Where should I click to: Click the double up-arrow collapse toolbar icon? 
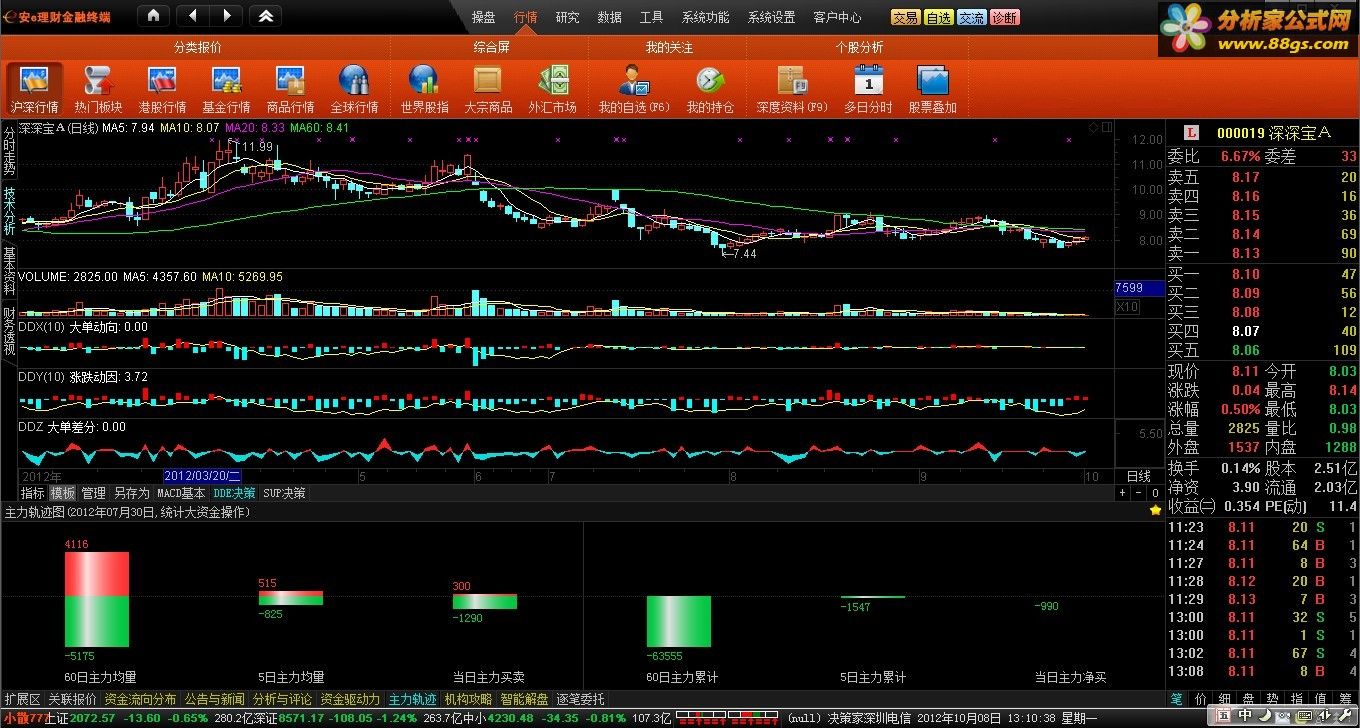click(x=265, y=16)
